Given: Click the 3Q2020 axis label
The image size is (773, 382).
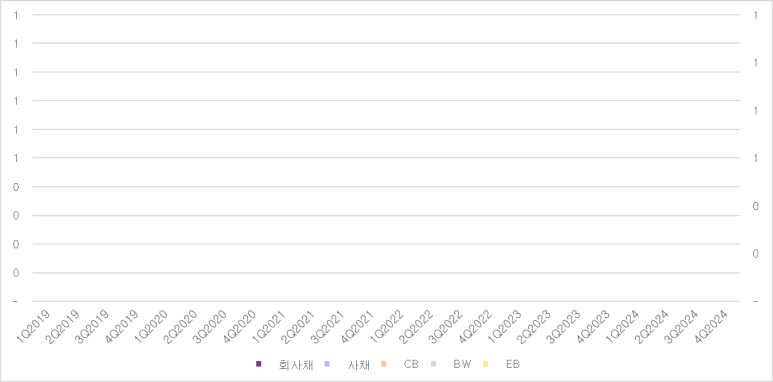Looking at the screenshot, I should [x=211, y=326].
